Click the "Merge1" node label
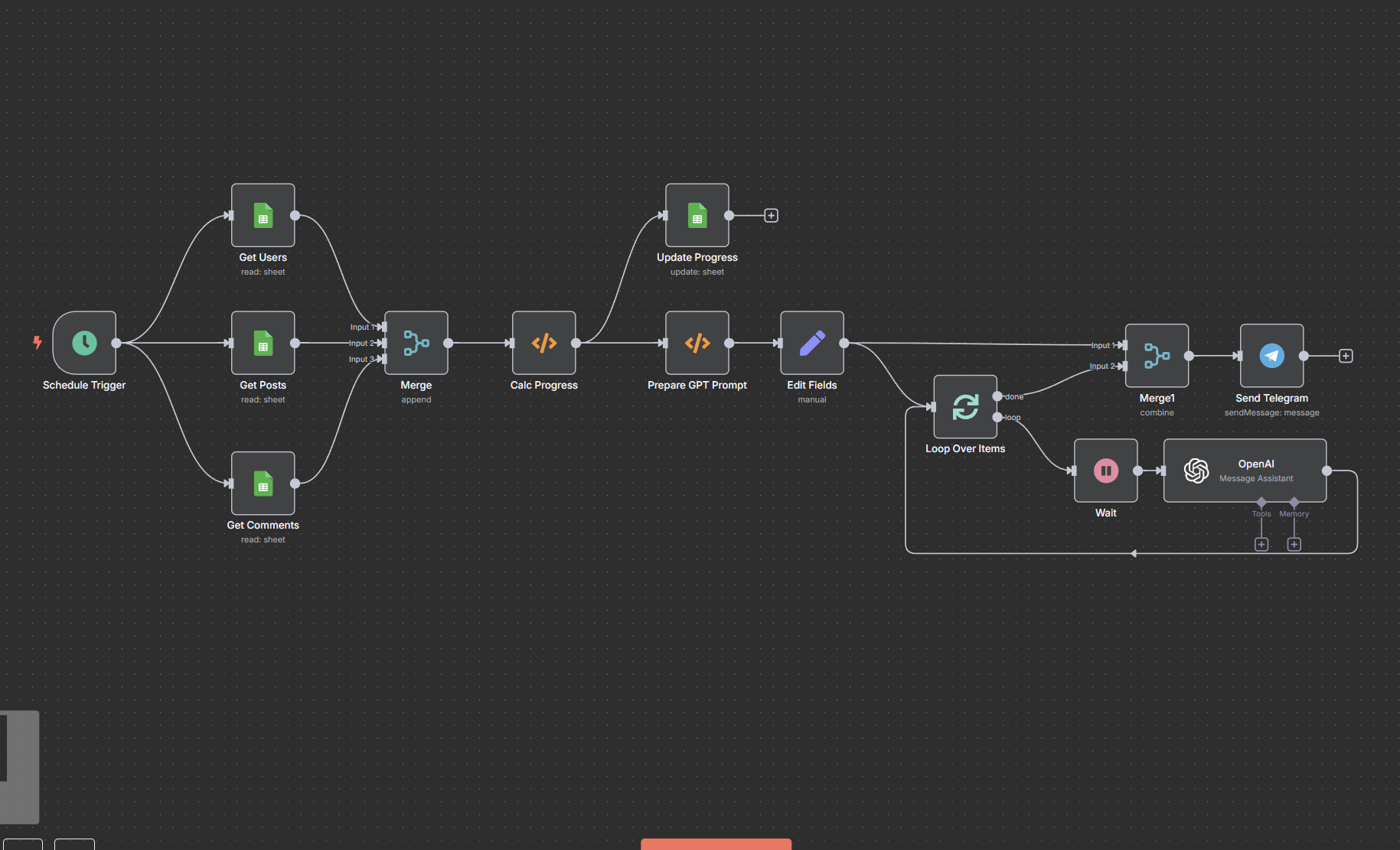The height and width of the screenshot is (850, 1400). point(1157,399)
